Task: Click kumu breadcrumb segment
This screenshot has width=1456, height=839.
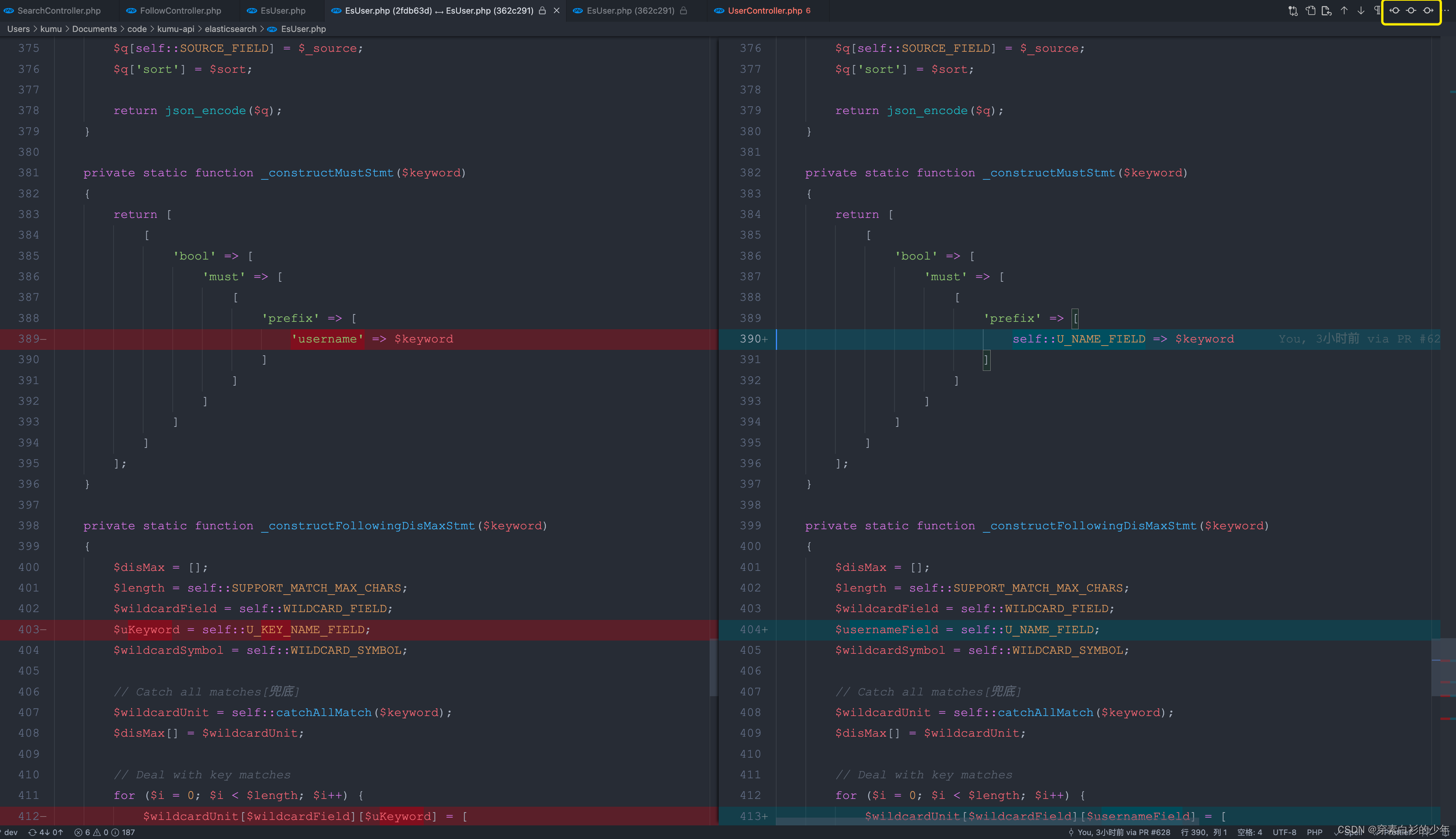Action: point(51,29)
